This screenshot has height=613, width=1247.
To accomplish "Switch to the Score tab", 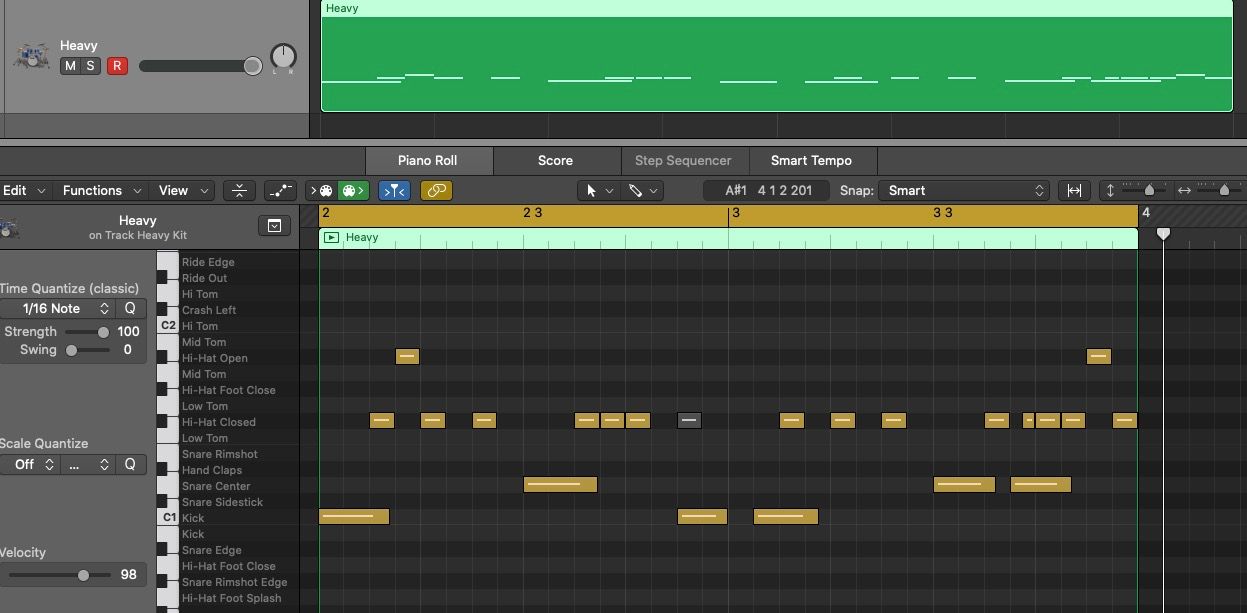I will pyautogui.click(x=555, y=160).
